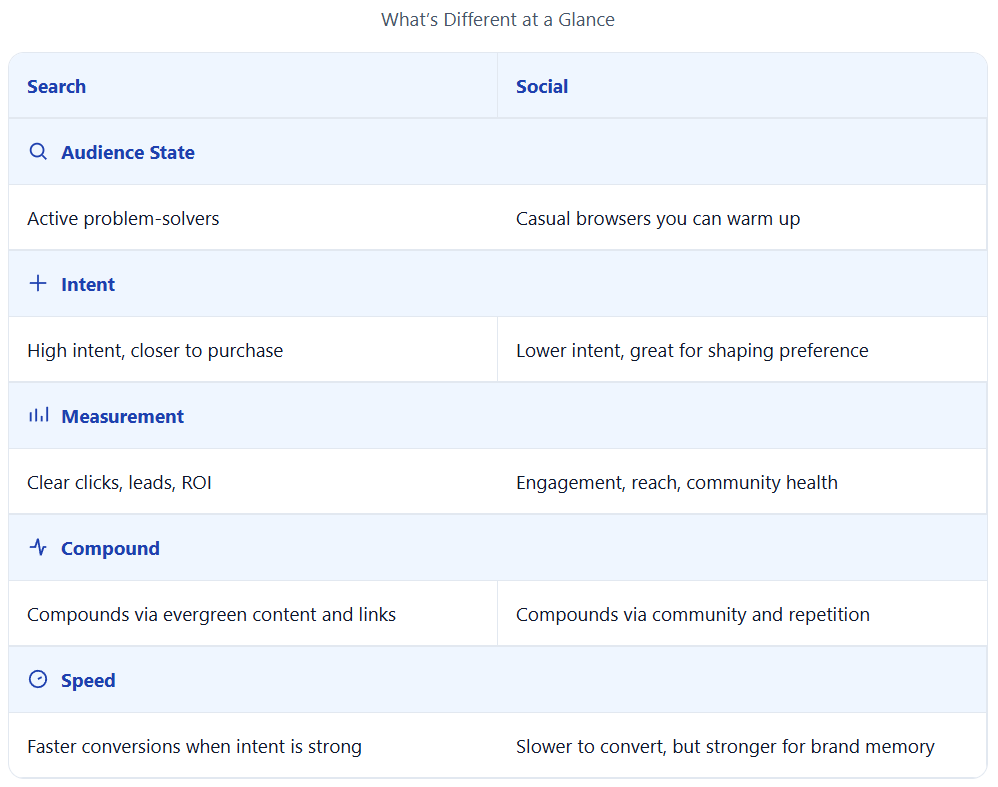Select the Social column header

(542, 87)
